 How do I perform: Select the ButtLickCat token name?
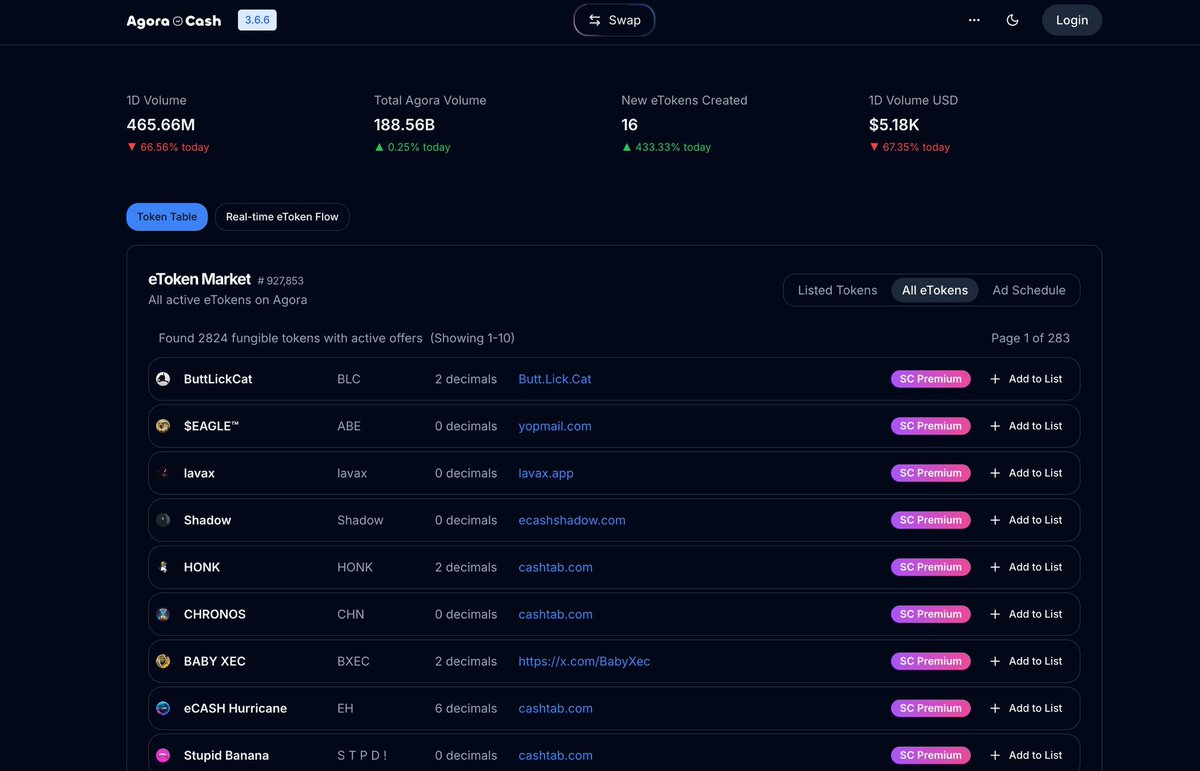[x=218, y=379]
